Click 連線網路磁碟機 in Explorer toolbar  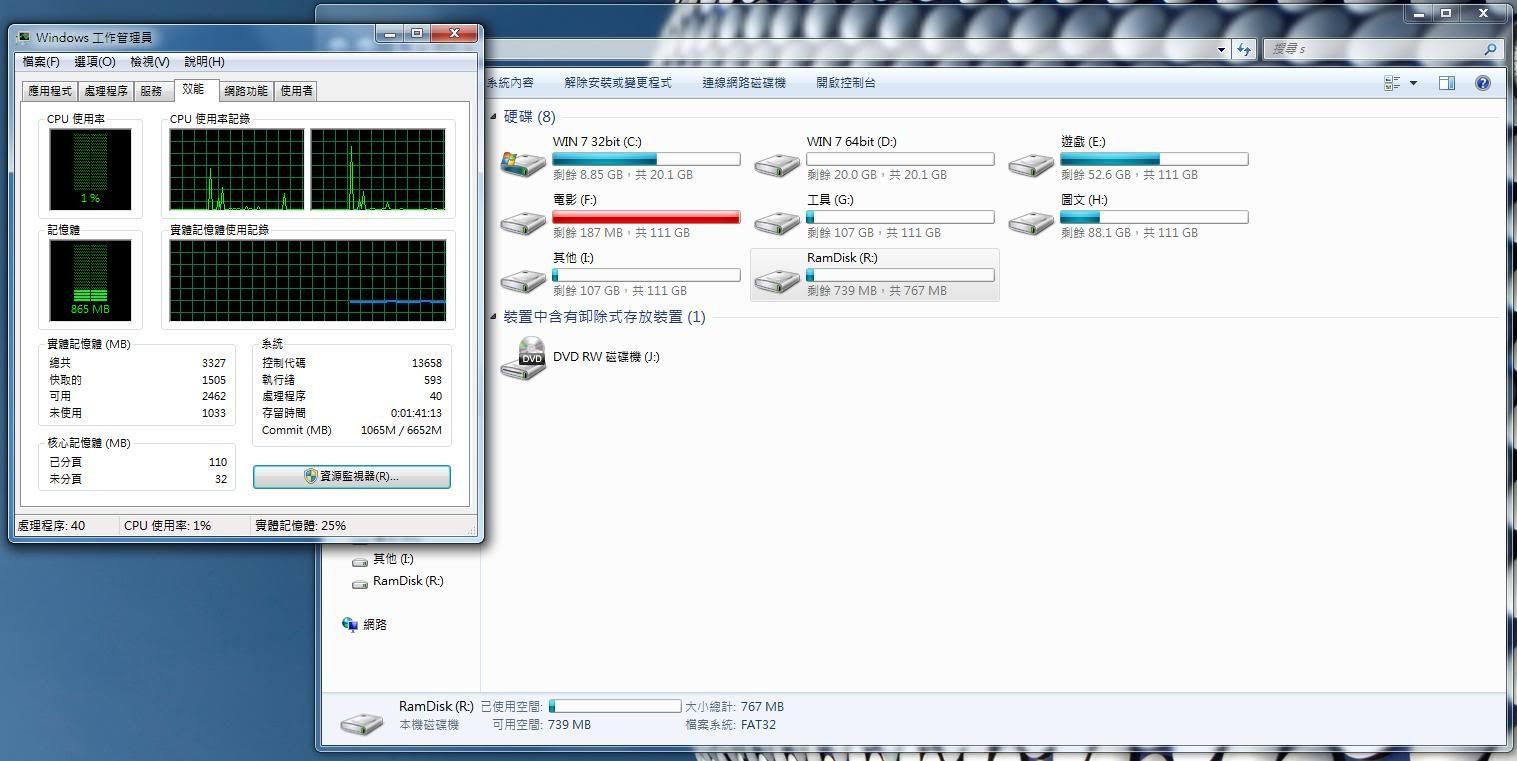(744, 83)
